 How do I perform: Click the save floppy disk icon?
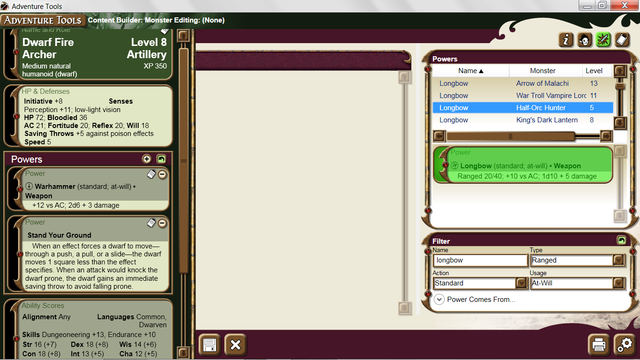point(209,345)
